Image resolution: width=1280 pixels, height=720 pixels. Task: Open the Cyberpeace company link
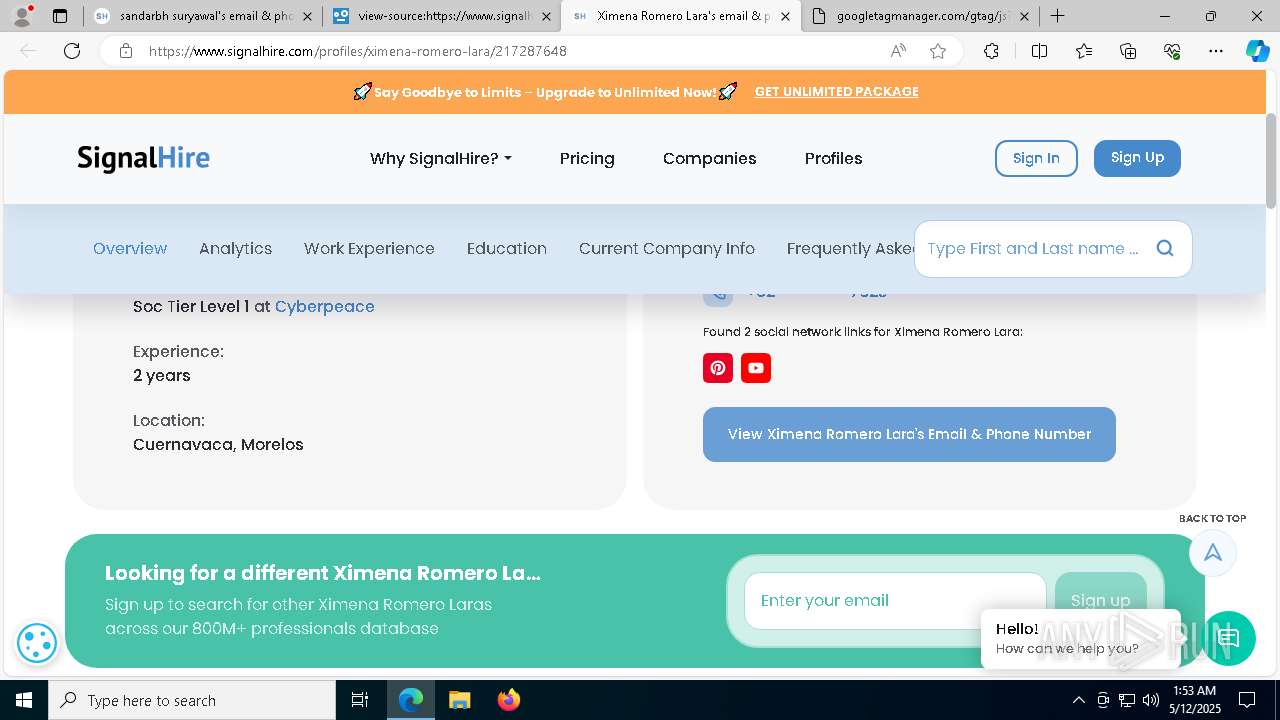coord(325,306)
